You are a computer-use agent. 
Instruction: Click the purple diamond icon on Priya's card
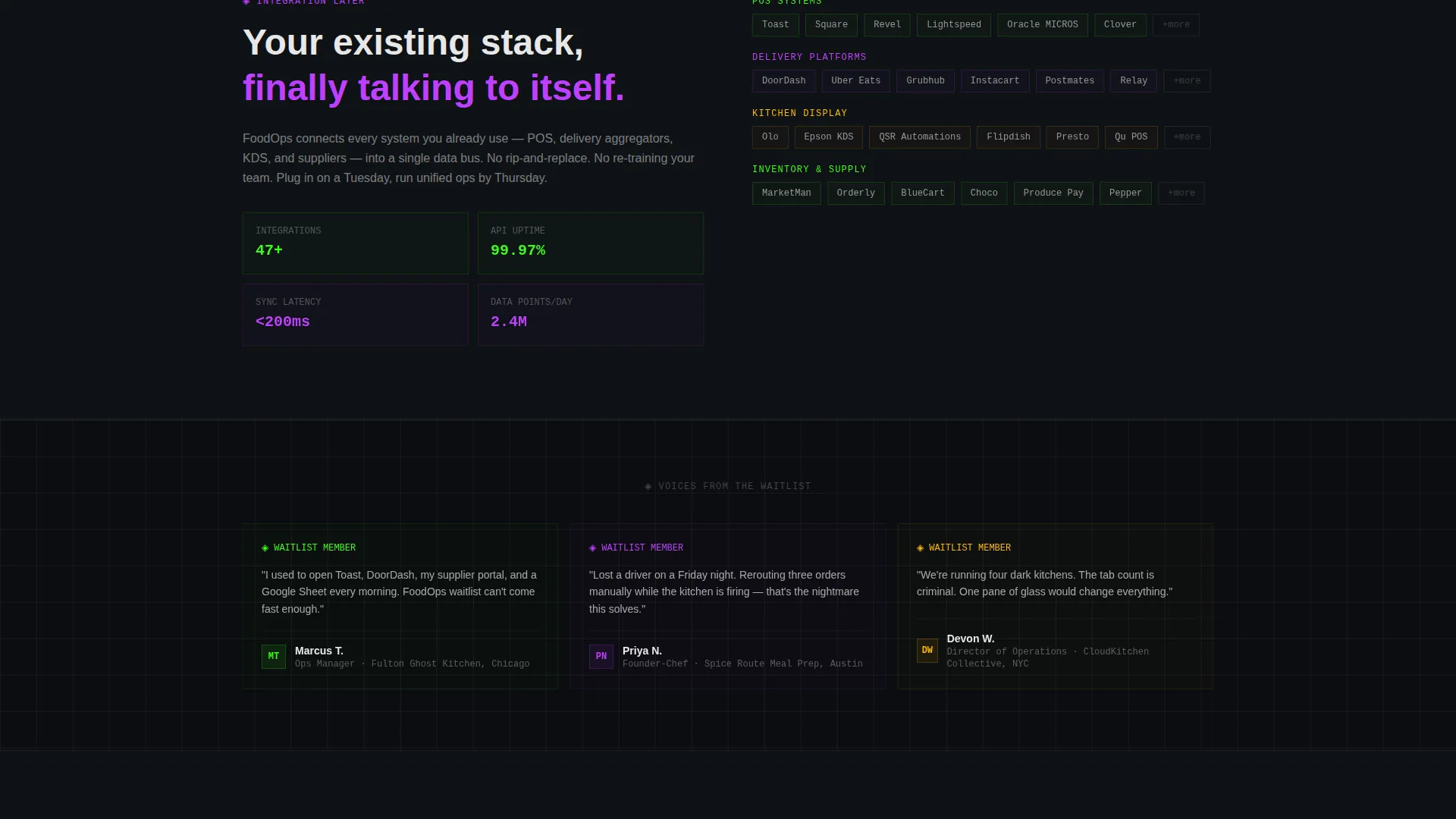[x=593, y=548]
